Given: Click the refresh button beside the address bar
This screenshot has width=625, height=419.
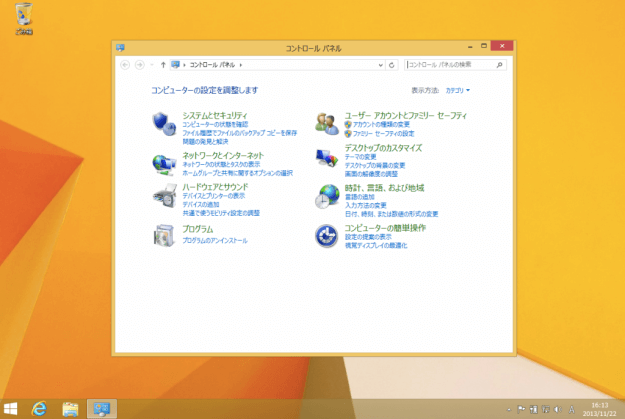Looking at the screenshot, I should click(392, 64).
